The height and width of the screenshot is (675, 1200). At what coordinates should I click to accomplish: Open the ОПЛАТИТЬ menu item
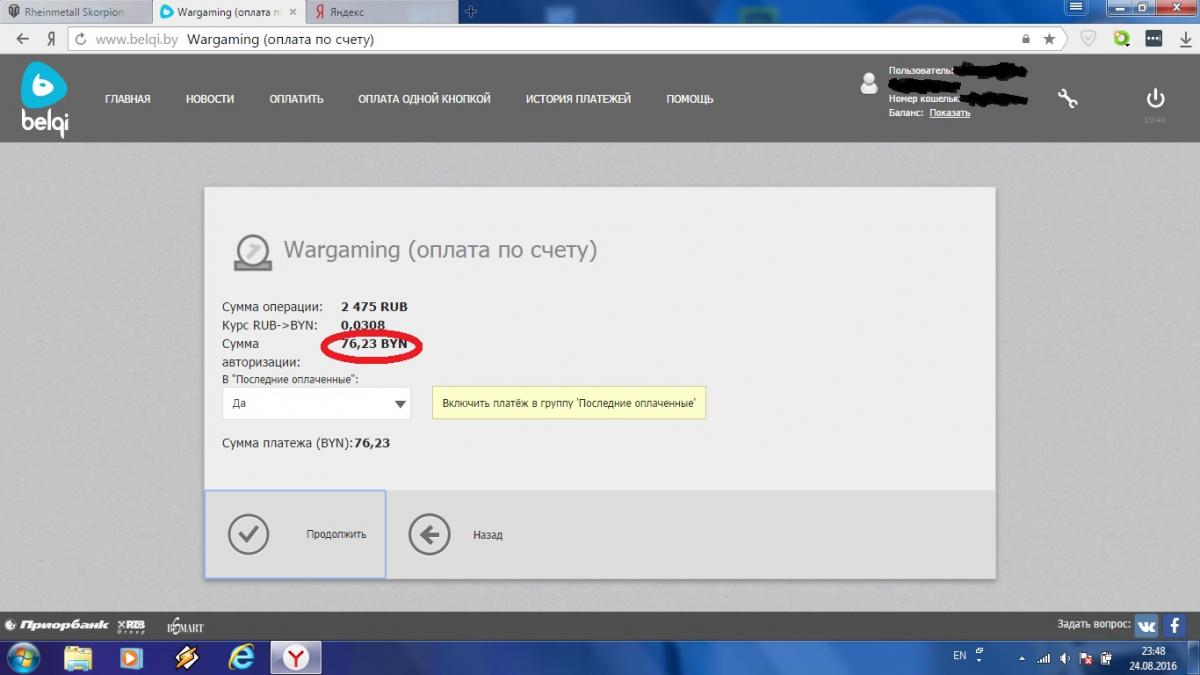click(296, 99)
